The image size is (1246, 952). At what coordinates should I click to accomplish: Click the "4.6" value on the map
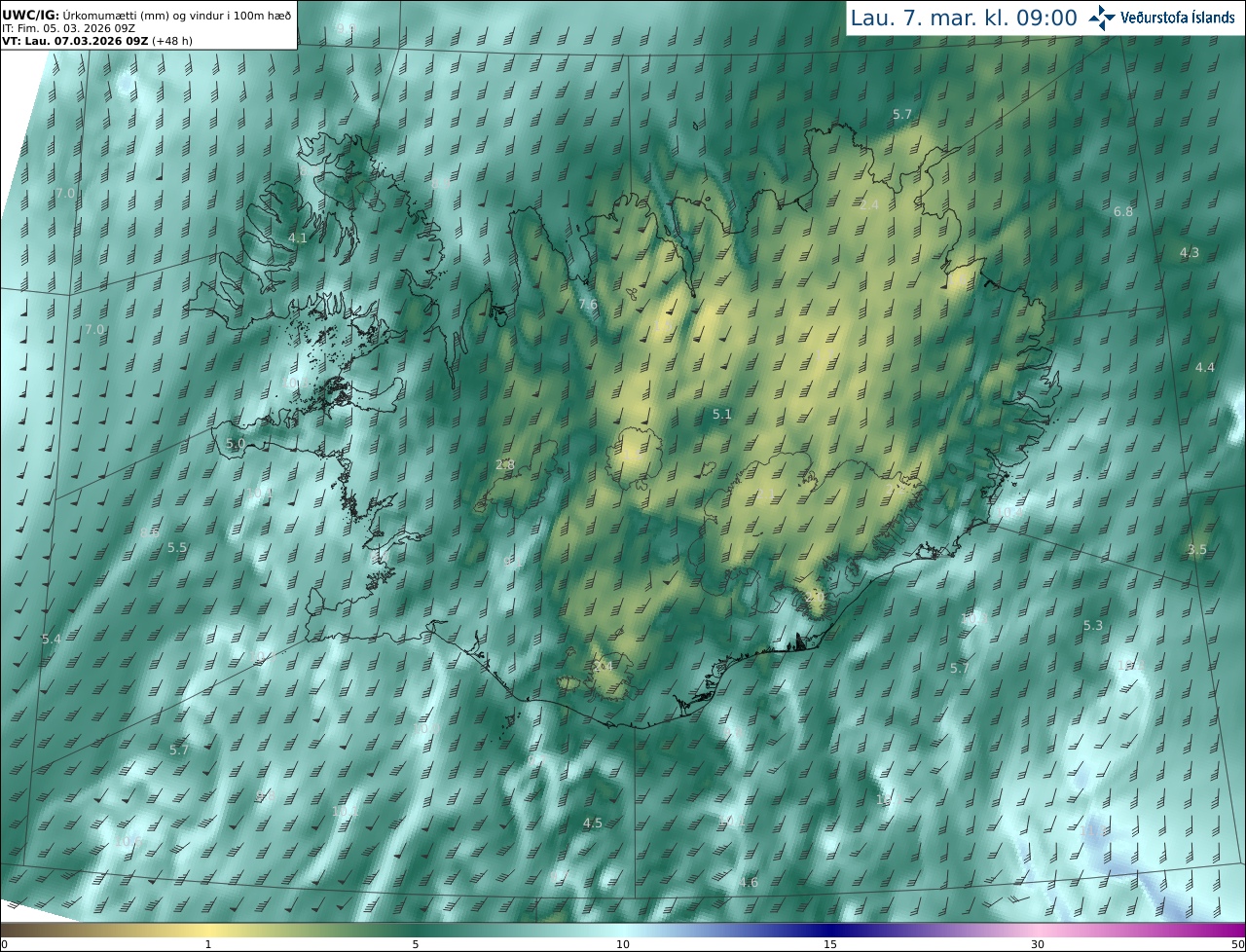click(x=749, y=883)
